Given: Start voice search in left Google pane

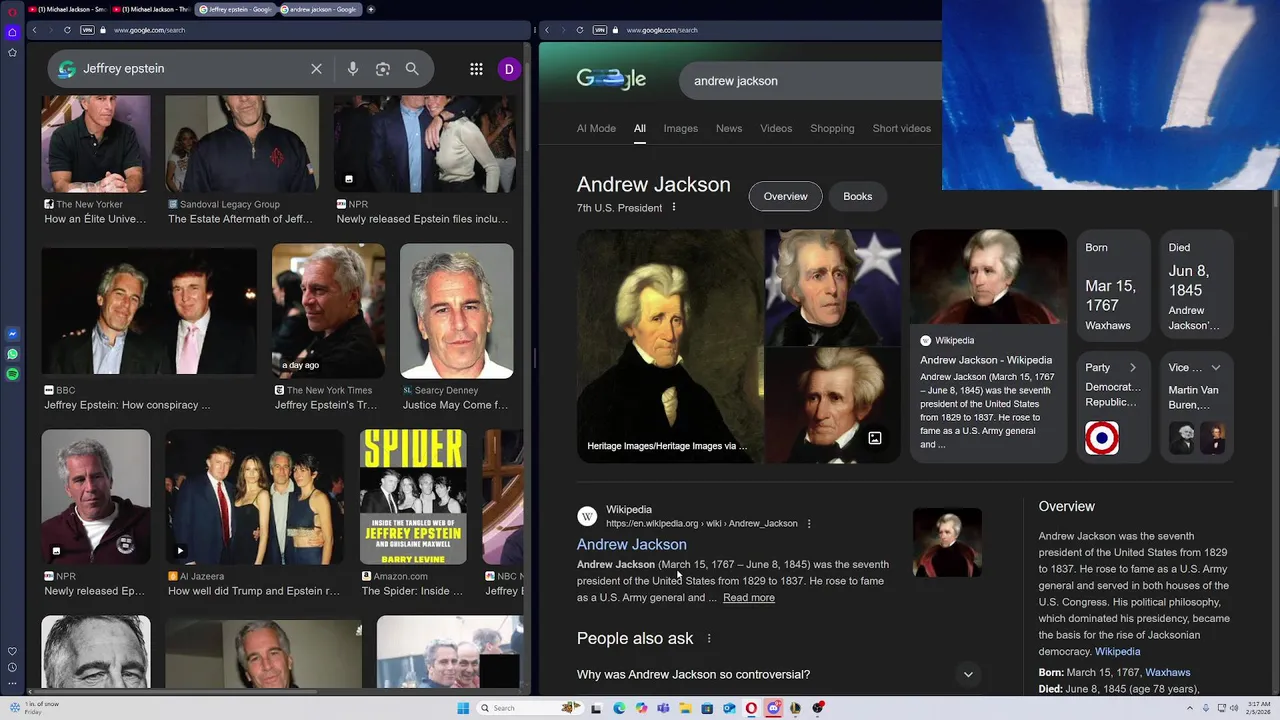Looking at the screenshot, I should pos(353,69).
